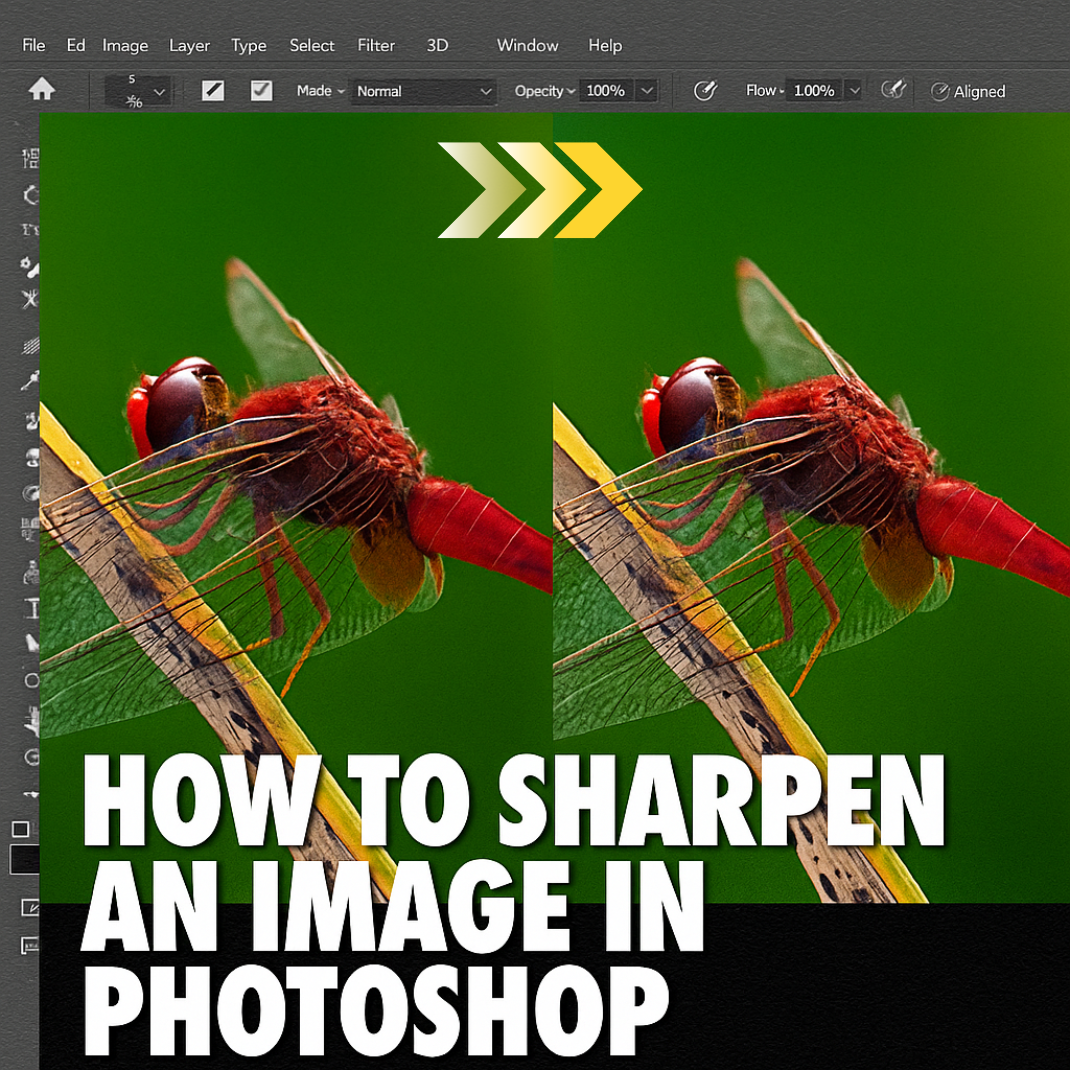Click the Flow 1.00% value field
Viewport: 1080px width, 1080px height.
click(x=815, y=91)
